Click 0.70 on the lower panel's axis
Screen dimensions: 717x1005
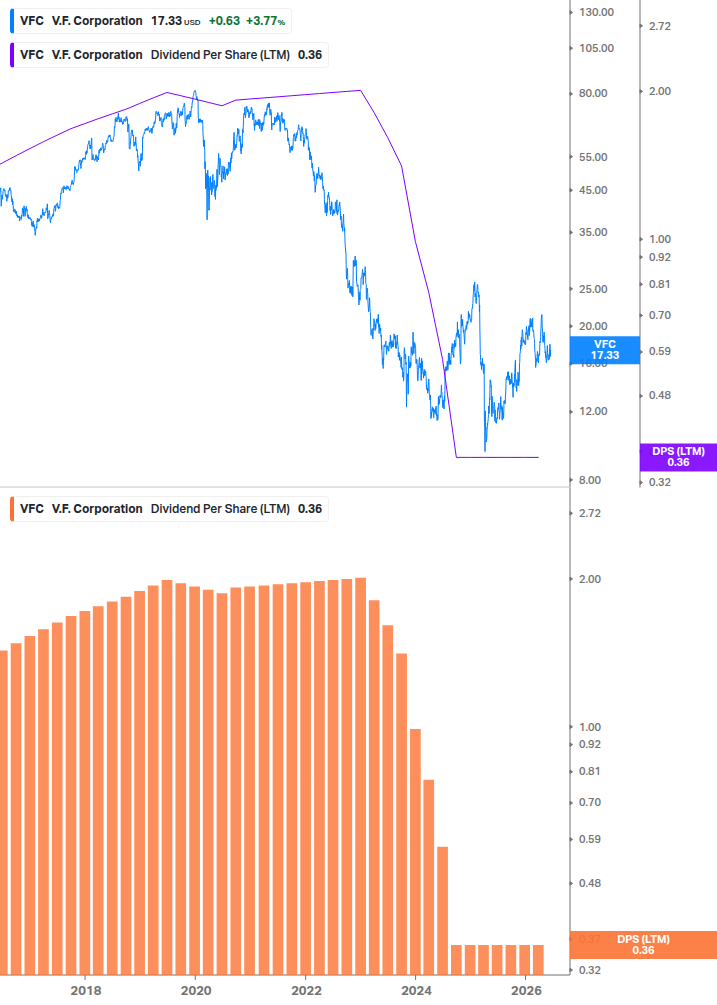coord(590,802)
